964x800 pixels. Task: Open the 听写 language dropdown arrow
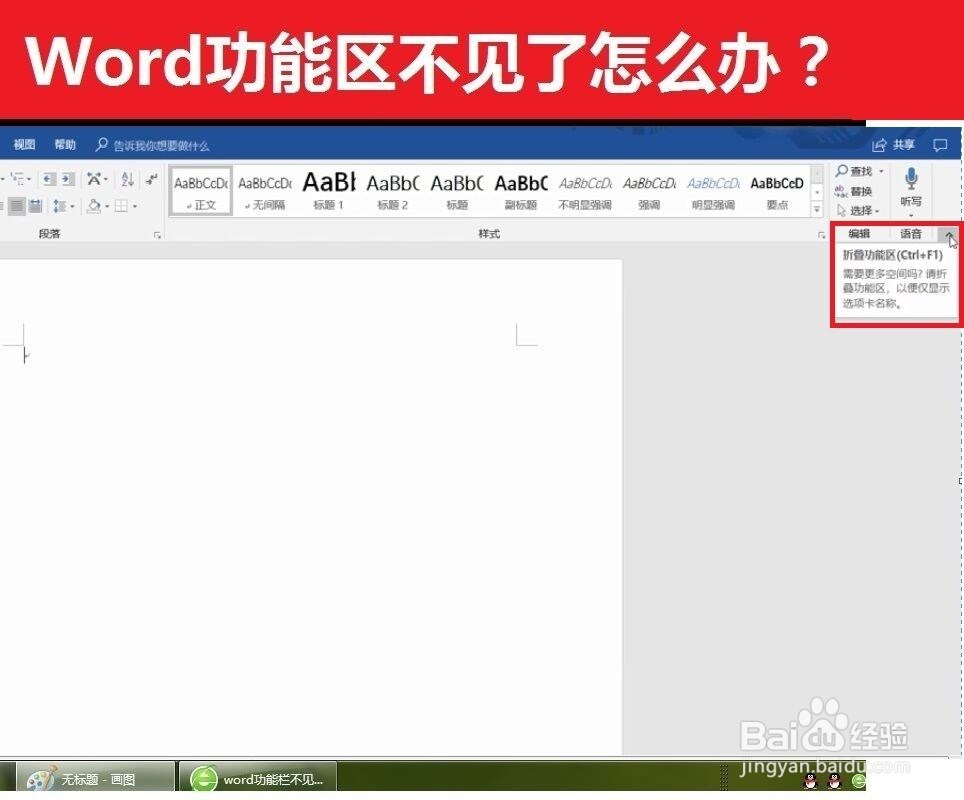click(x=911, y=215)
